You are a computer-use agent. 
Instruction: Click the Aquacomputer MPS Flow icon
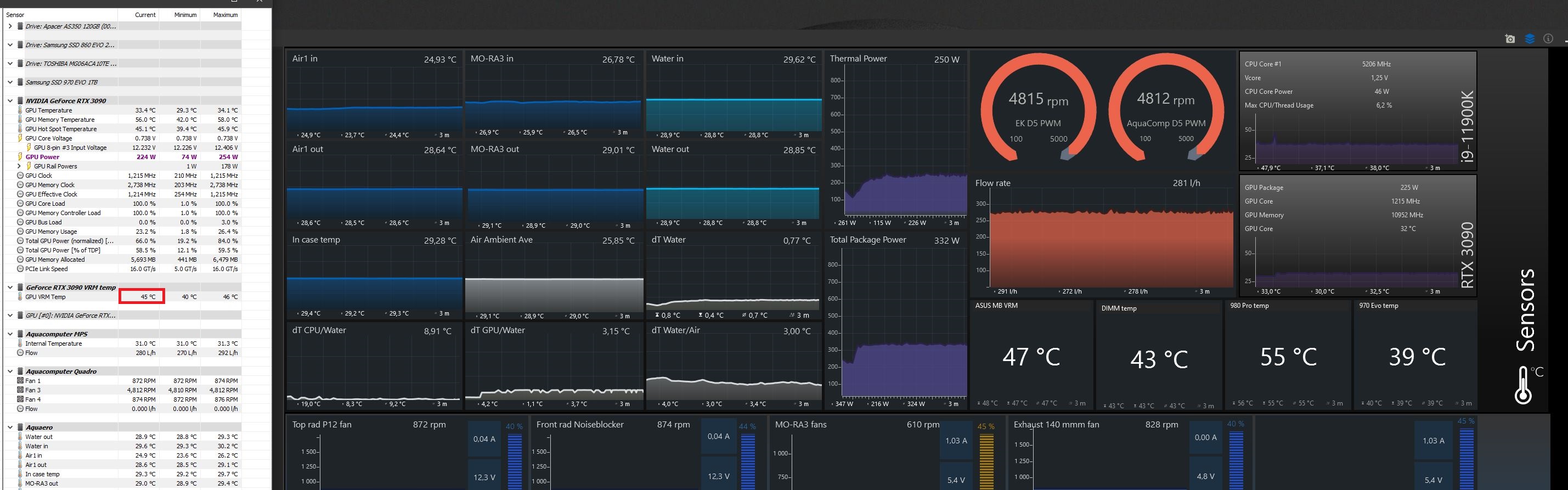(21, 353)
